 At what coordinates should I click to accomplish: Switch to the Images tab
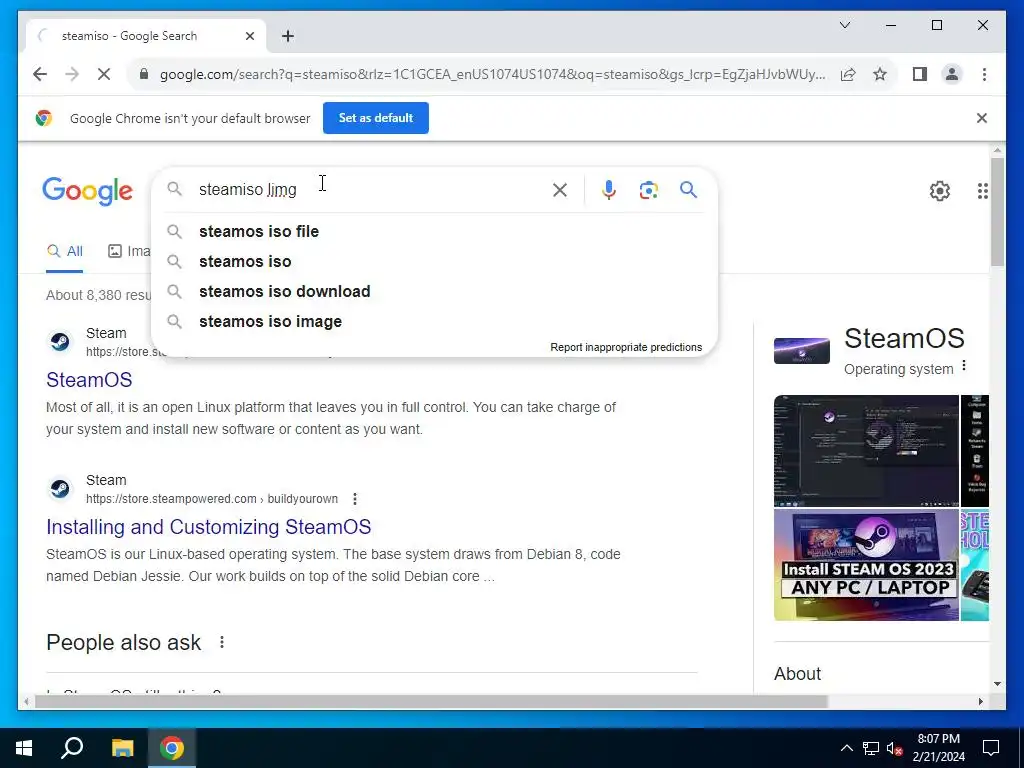pyautogui.click(x=129, y=251)
